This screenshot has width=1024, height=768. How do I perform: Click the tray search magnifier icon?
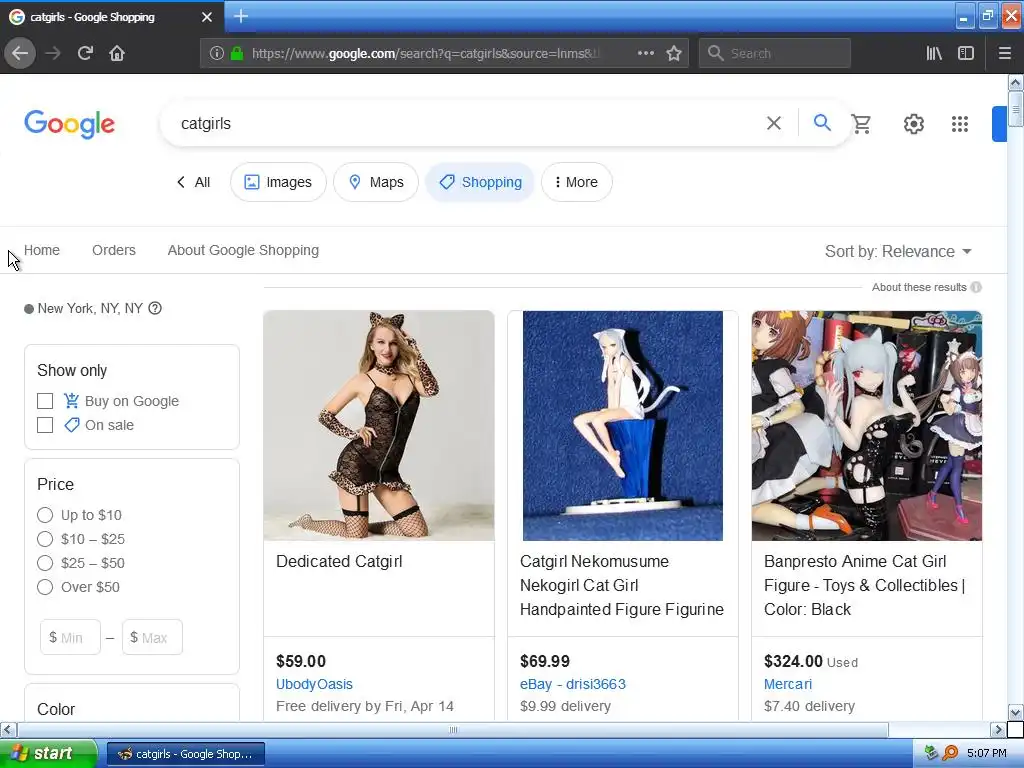coord(950,753)
